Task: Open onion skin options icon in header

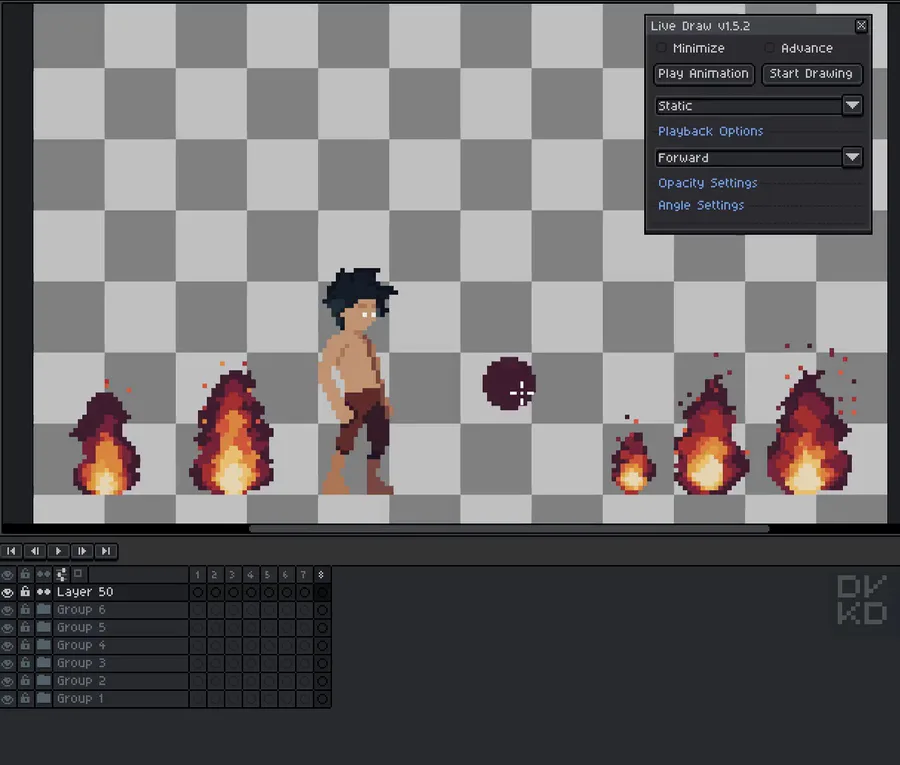Action: [x=61, y=574]
